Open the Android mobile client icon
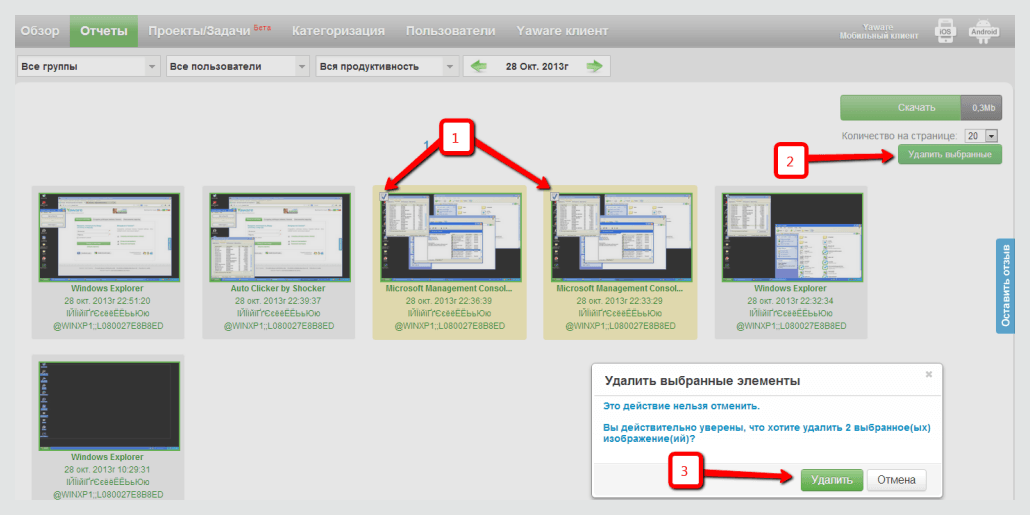Image resolution: width=1030 pixels, height=515 pixels. click(983, 32)
